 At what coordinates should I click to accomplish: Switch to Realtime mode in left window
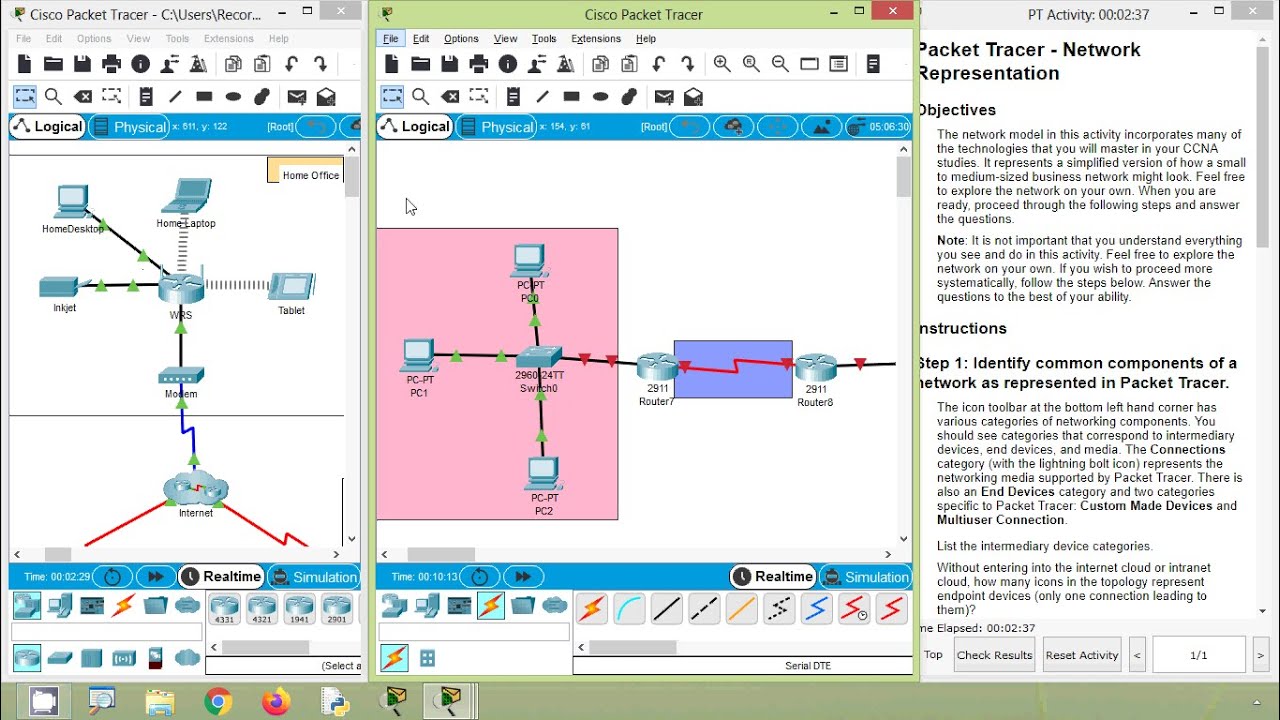221,577
